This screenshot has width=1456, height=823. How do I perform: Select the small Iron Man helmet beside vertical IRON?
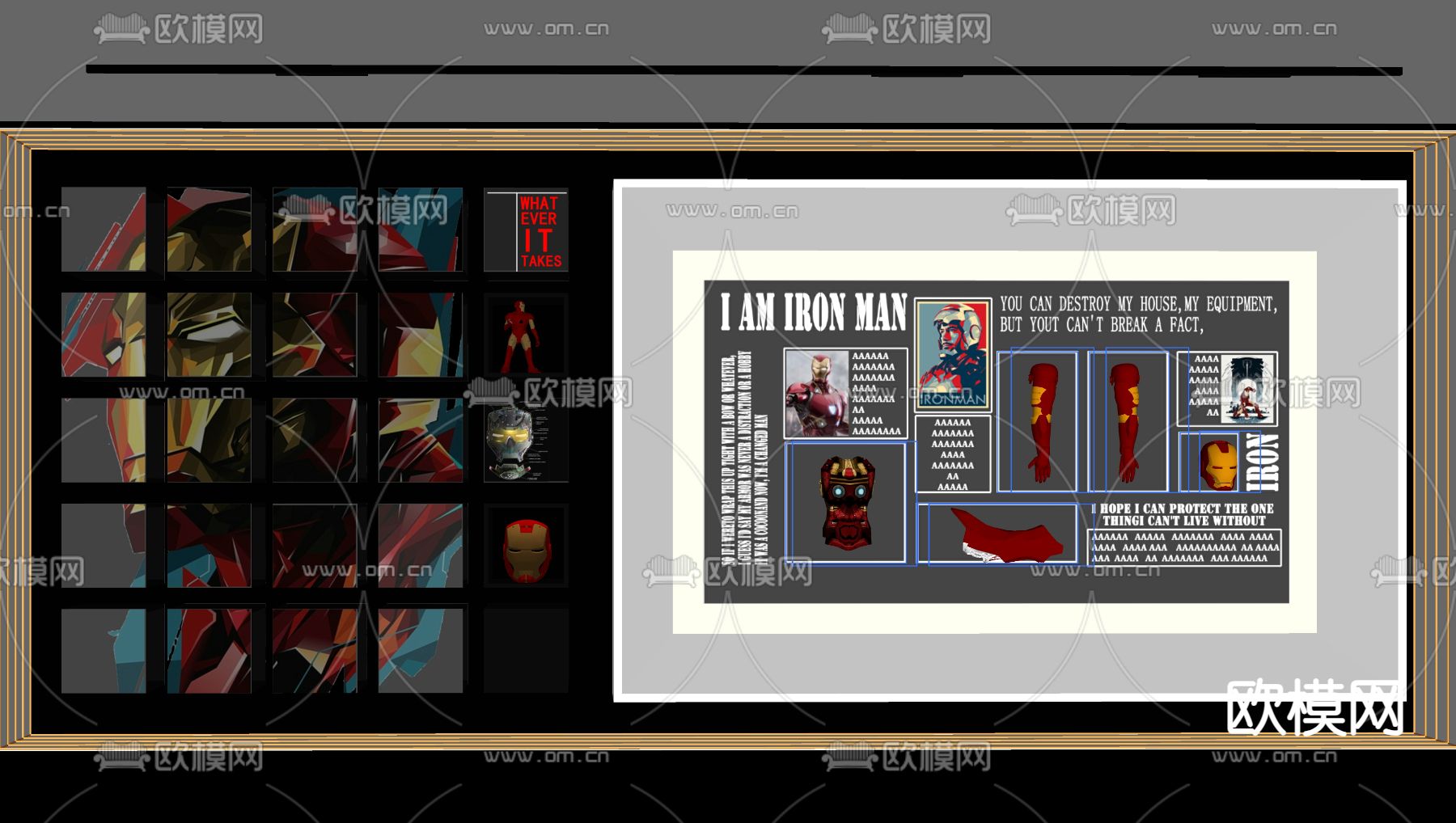pos(1217,465)
